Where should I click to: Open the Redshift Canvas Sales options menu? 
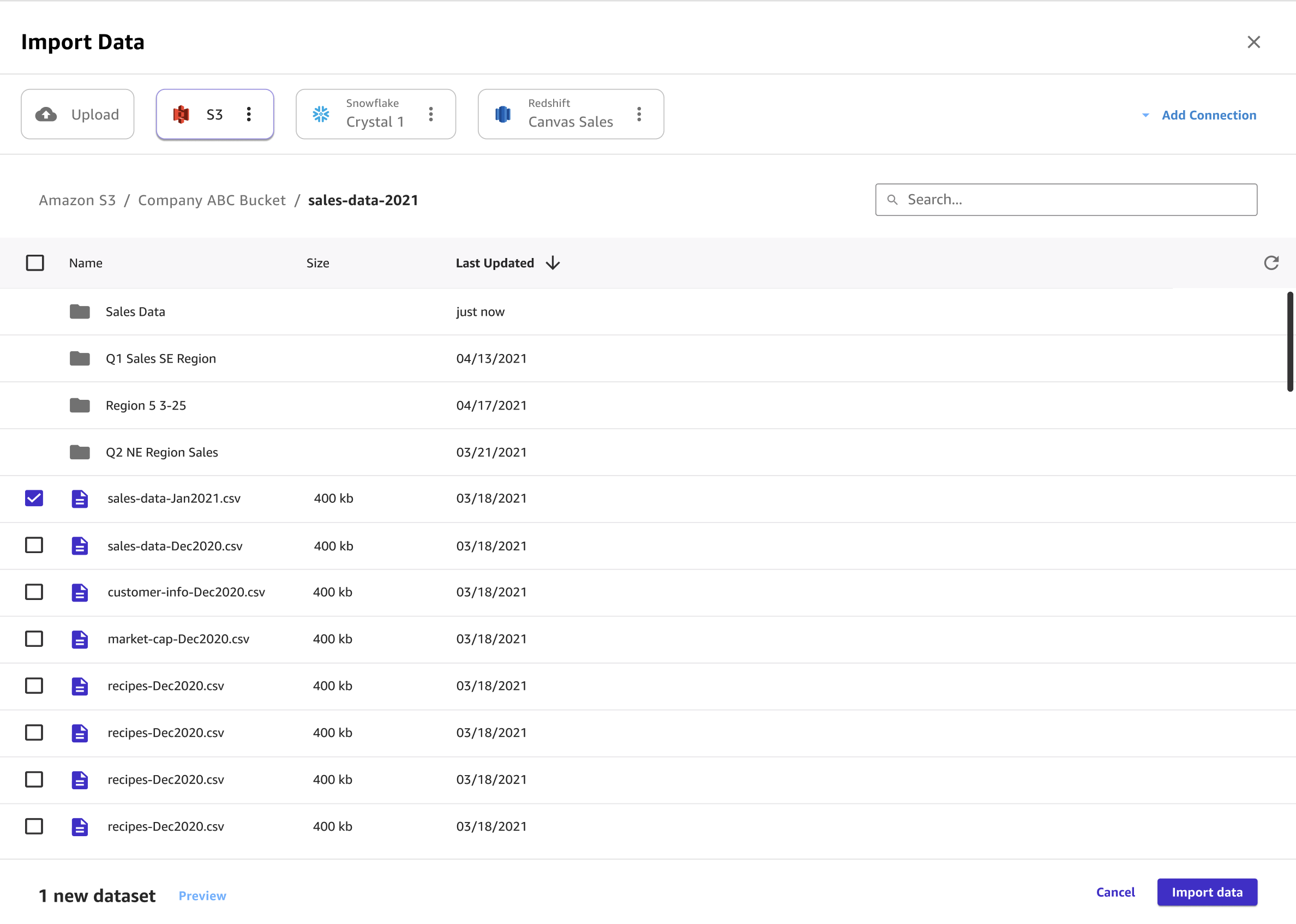click(639, 115)
